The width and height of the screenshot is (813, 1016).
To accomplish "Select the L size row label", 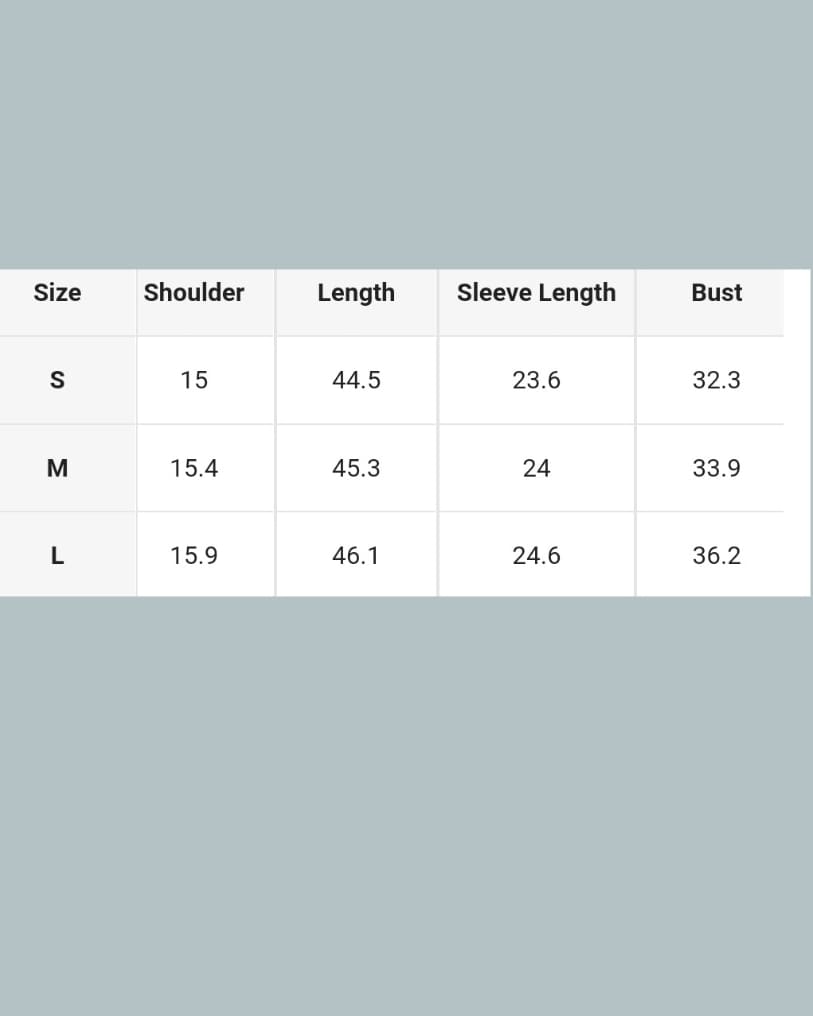I will (x=57, y=556).
